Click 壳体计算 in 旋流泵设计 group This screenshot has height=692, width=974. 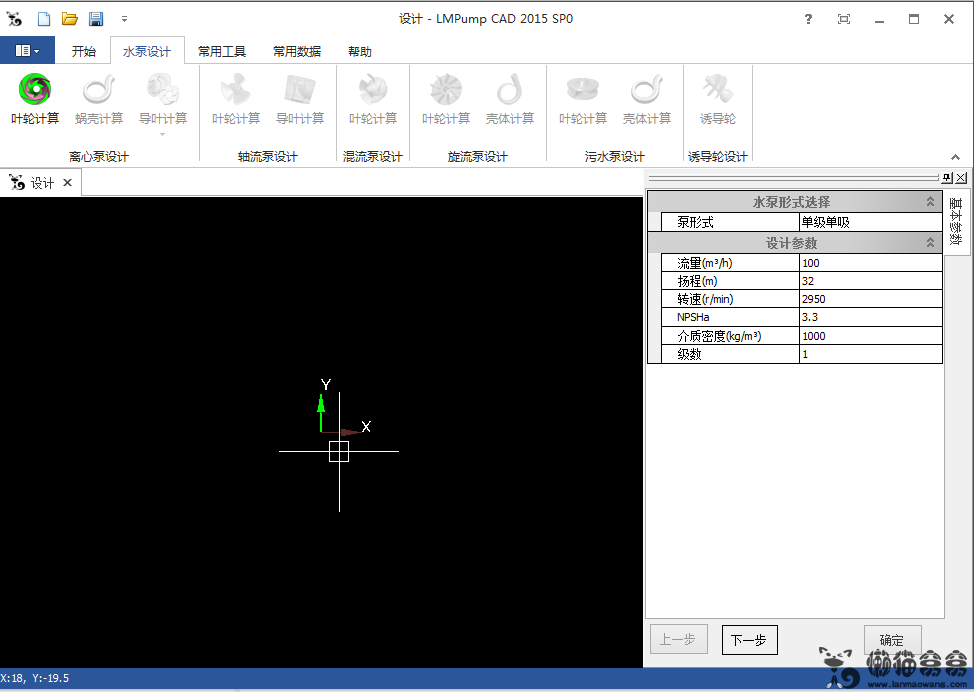tap(510, 99)
